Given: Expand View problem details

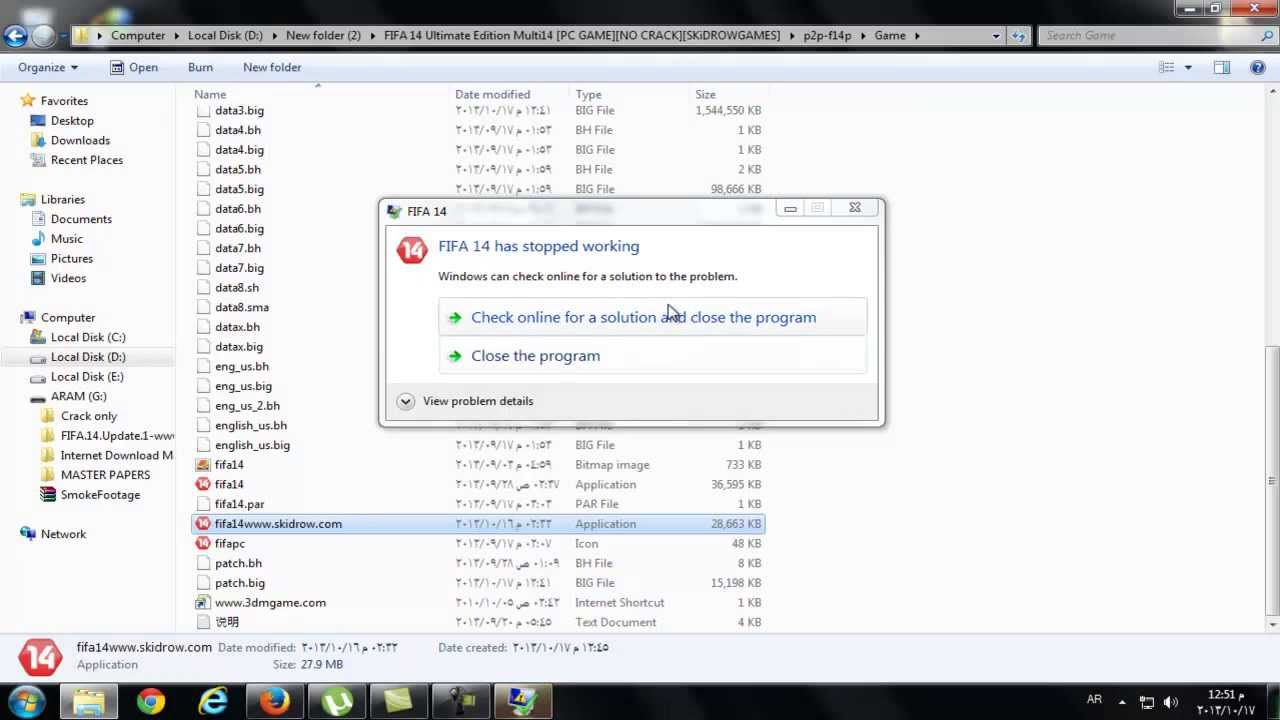Looking at the screenshot, I should click(465, 401).
